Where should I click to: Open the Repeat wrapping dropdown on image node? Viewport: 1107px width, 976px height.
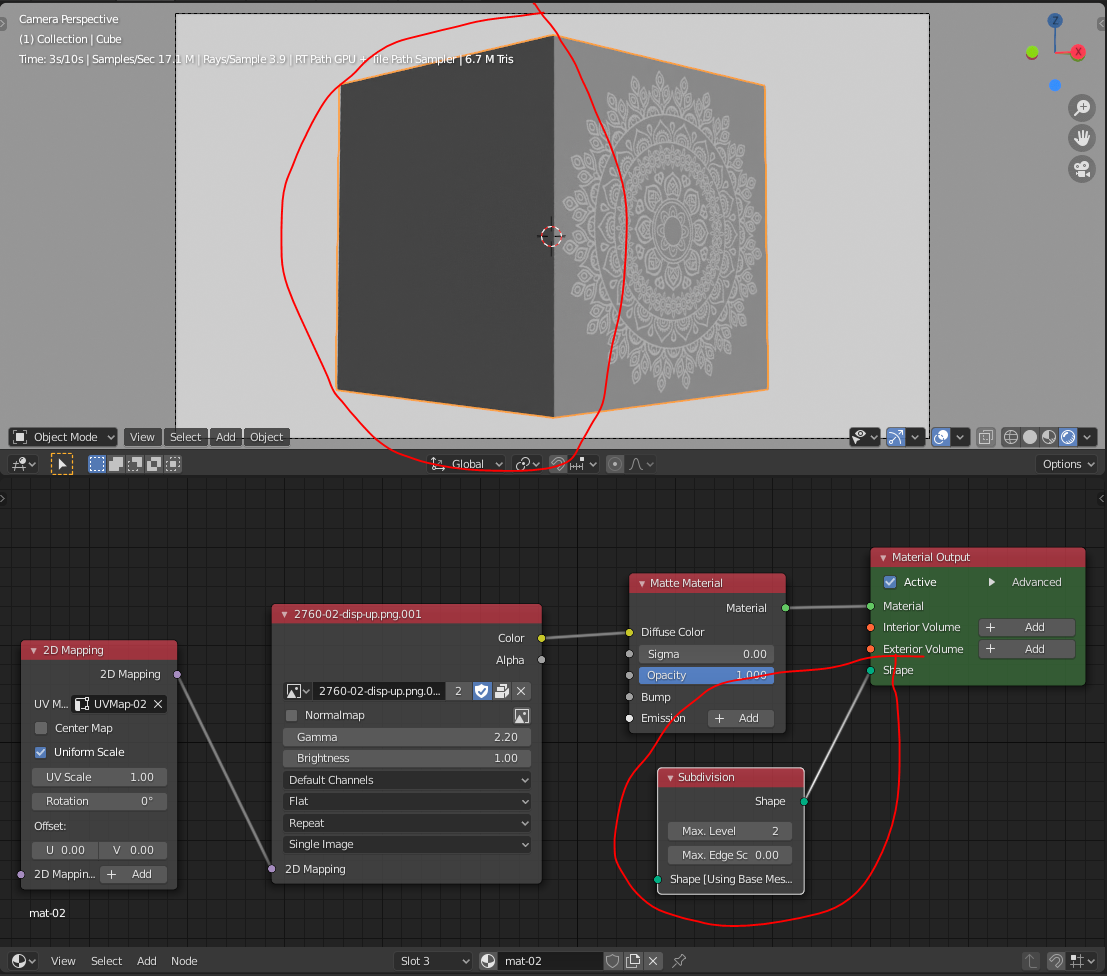coord(406,822)
